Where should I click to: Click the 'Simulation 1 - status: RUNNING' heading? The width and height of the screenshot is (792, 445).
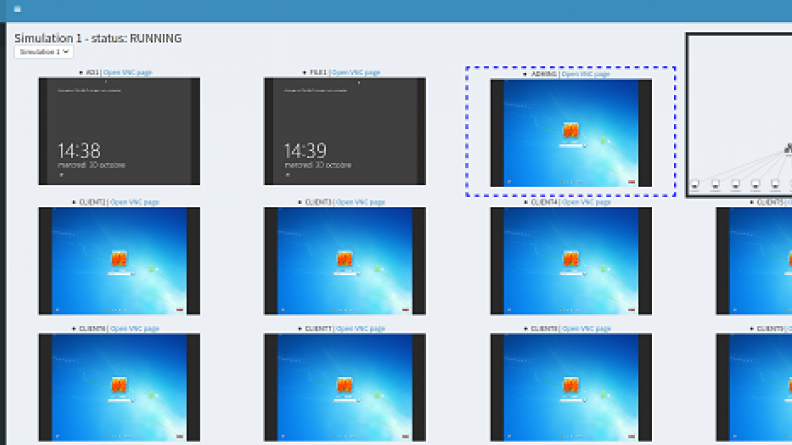(98, 38)
